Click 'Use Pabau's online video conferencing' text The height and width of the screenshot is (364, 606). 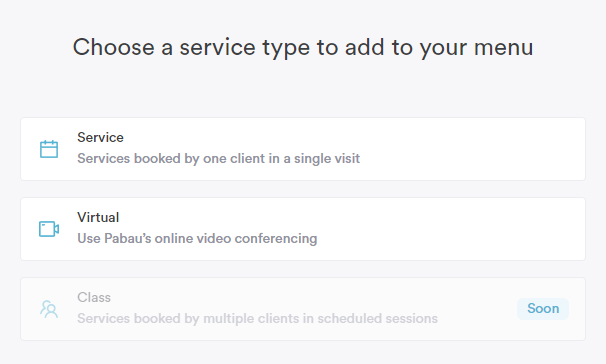tap(197, 239)
